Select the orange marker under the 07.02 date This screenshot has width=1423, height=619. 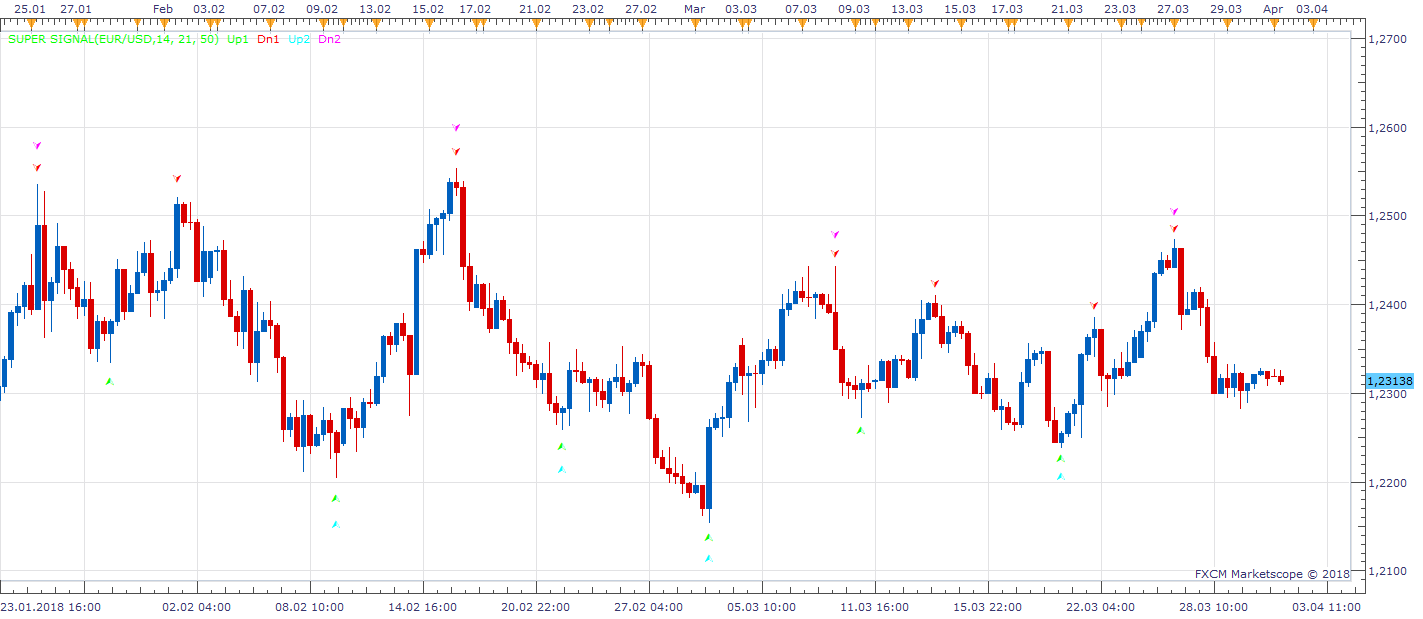(x=268, y=23)
